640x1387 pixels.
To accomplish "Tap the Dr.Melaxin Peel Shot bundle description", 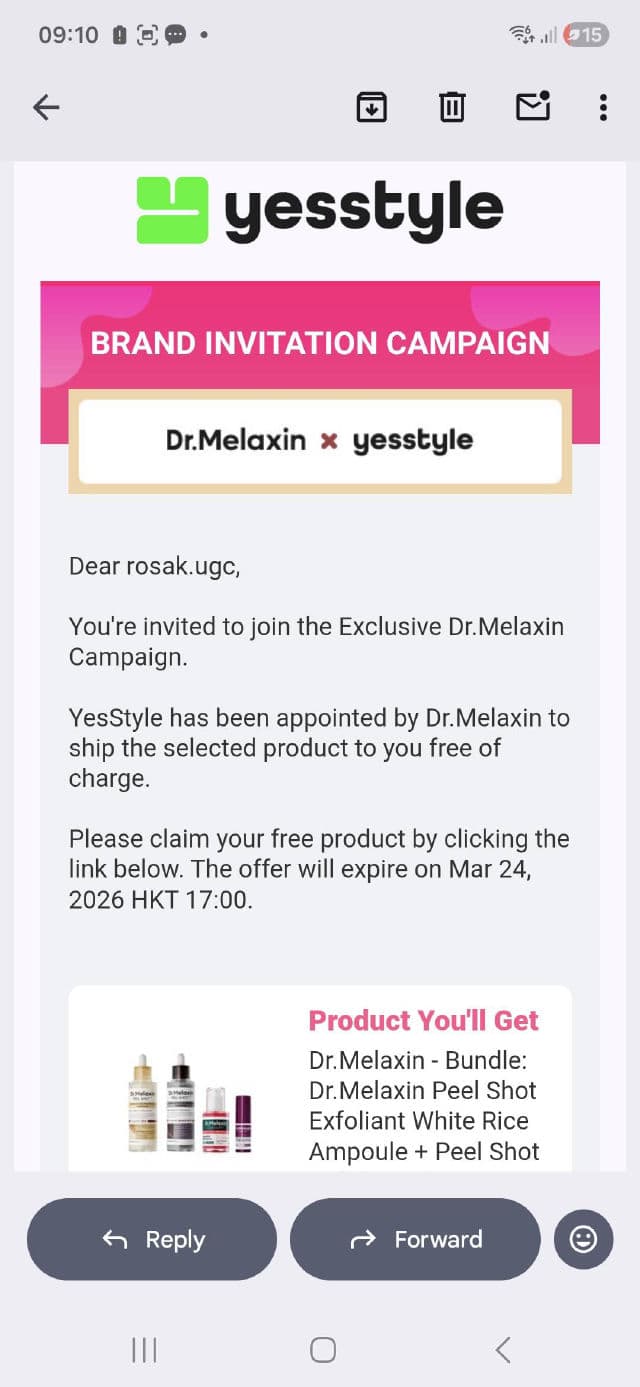I will coord(423,1106).
